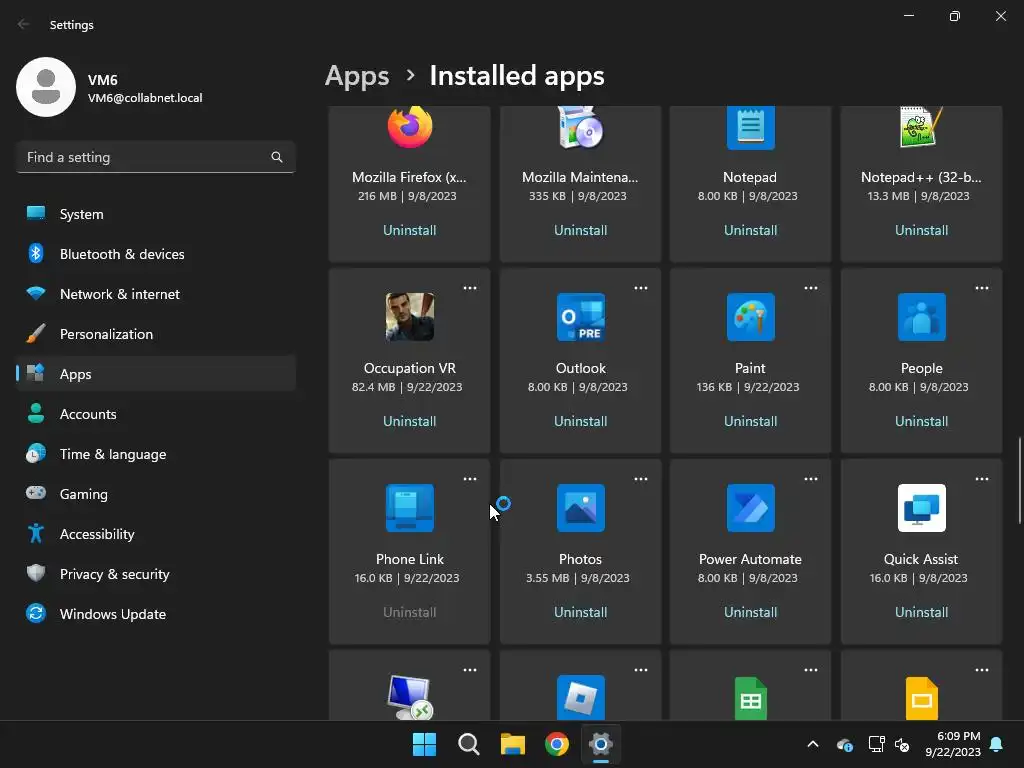Open Windows Update settings

(x=156, y=615)
